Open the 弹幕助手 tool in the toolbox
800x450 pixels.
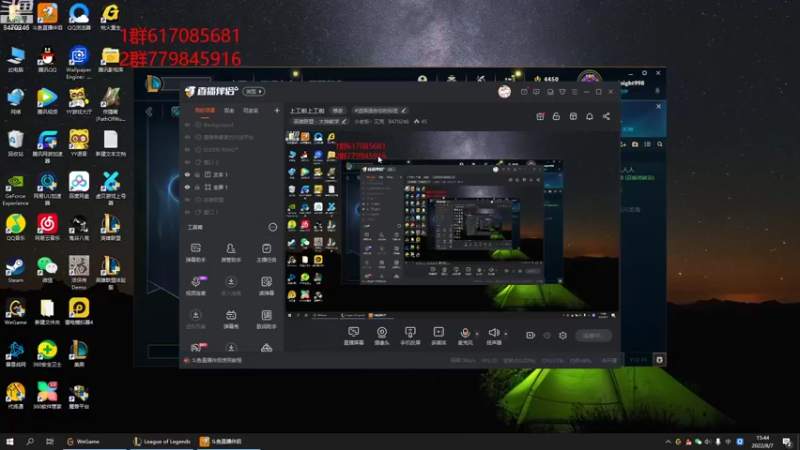[195, 253]
